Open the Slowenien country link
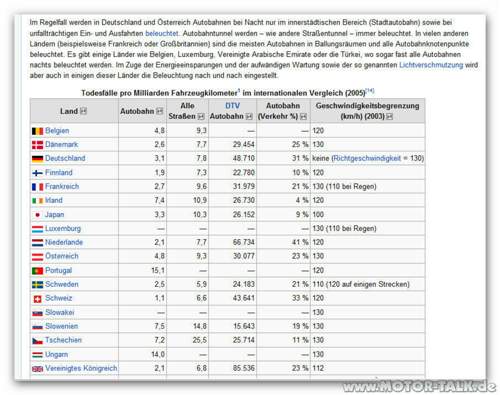 point(61,326)
